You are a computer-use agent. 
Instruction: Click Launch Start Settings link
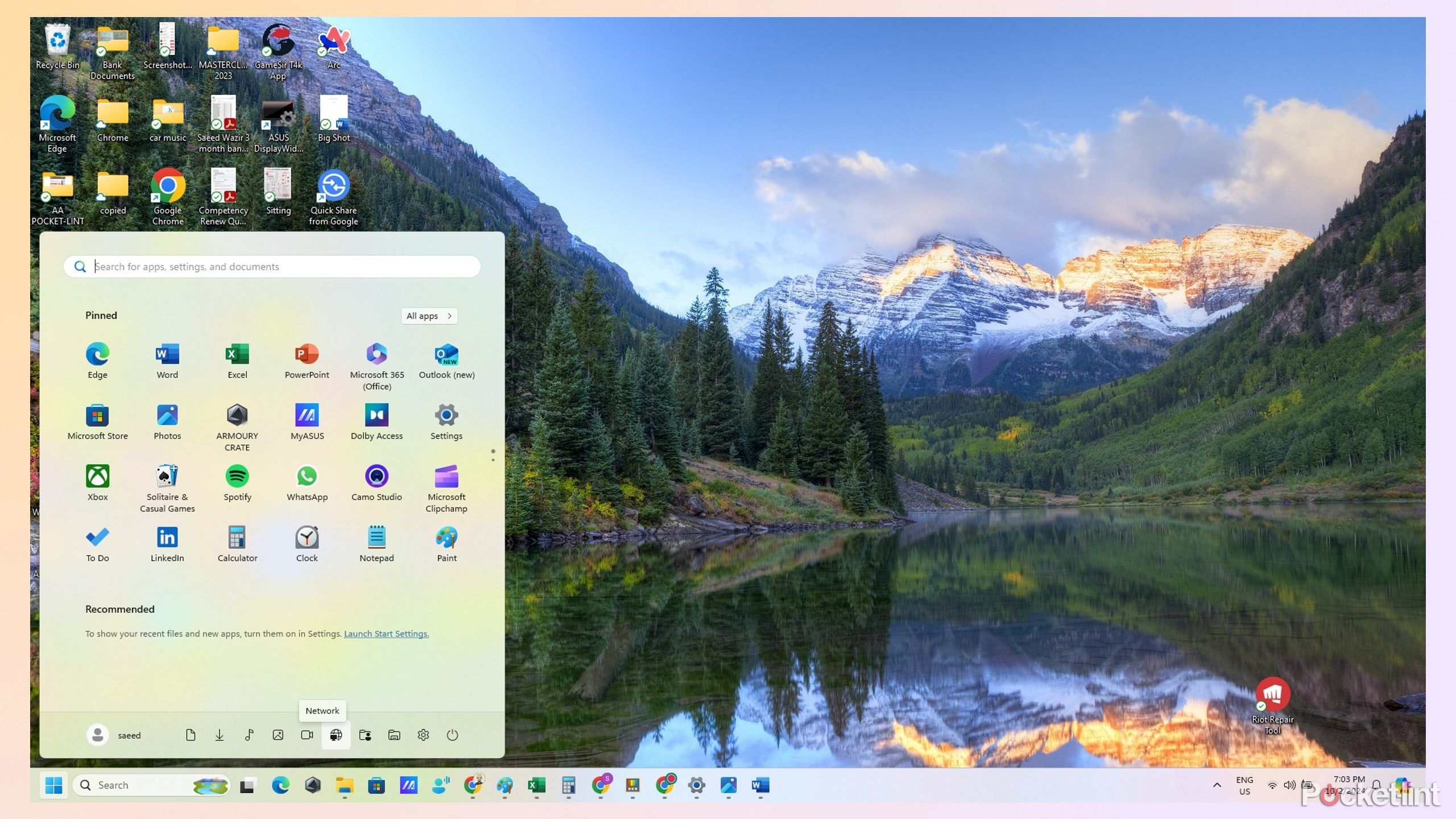(386, 634)
